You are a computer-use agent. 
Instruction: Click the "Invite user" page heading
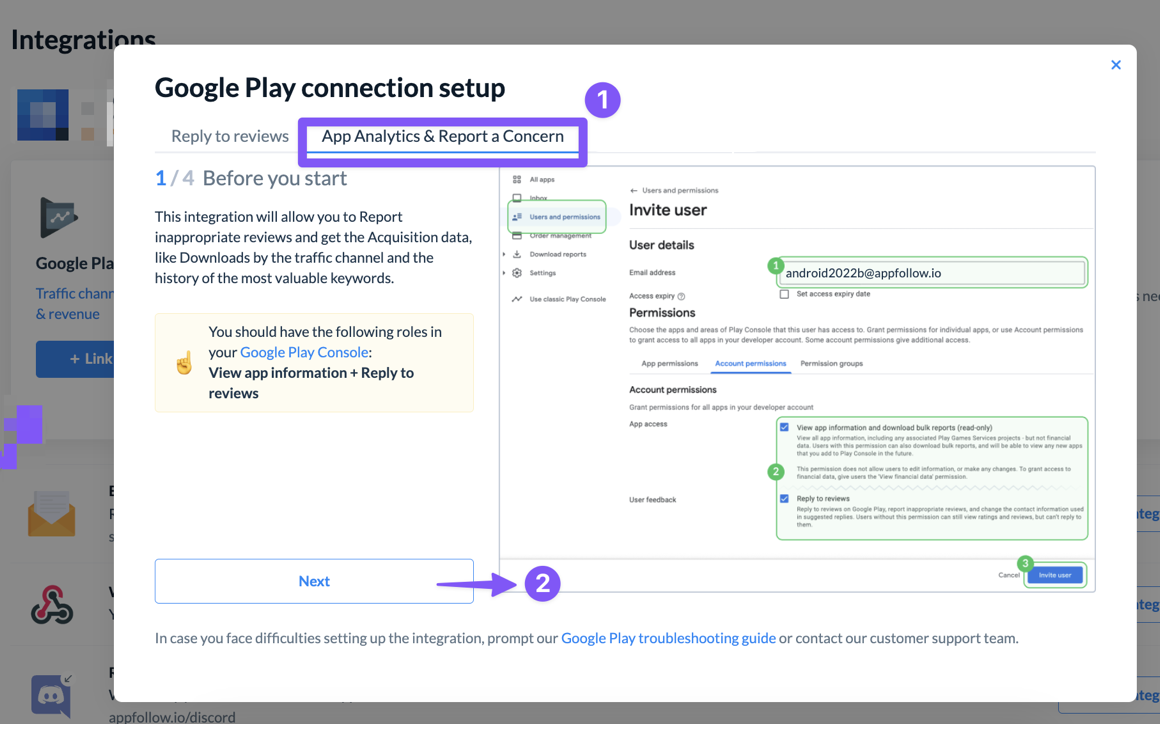[x=668, y=210]
